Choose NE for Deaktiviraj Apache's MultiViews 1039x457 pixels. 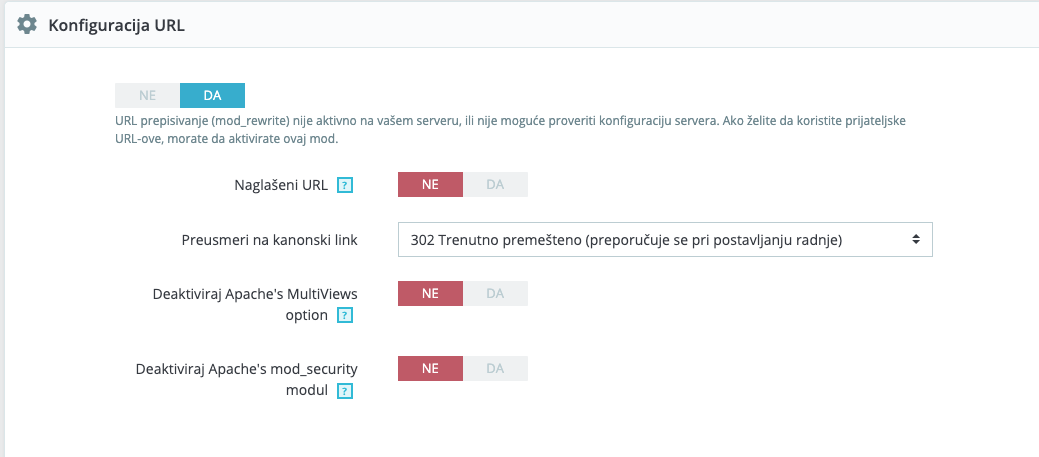click(x=430, y=293)
